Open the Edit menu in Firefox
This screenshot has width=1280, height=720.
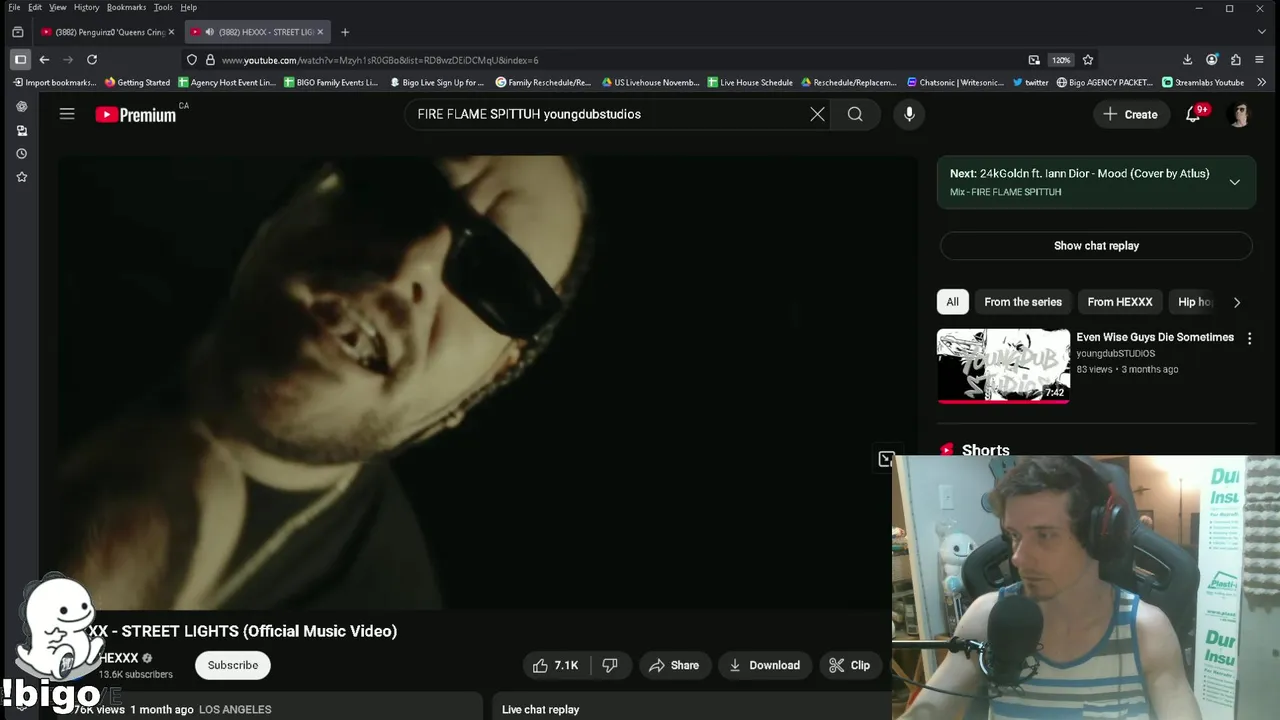35,7
